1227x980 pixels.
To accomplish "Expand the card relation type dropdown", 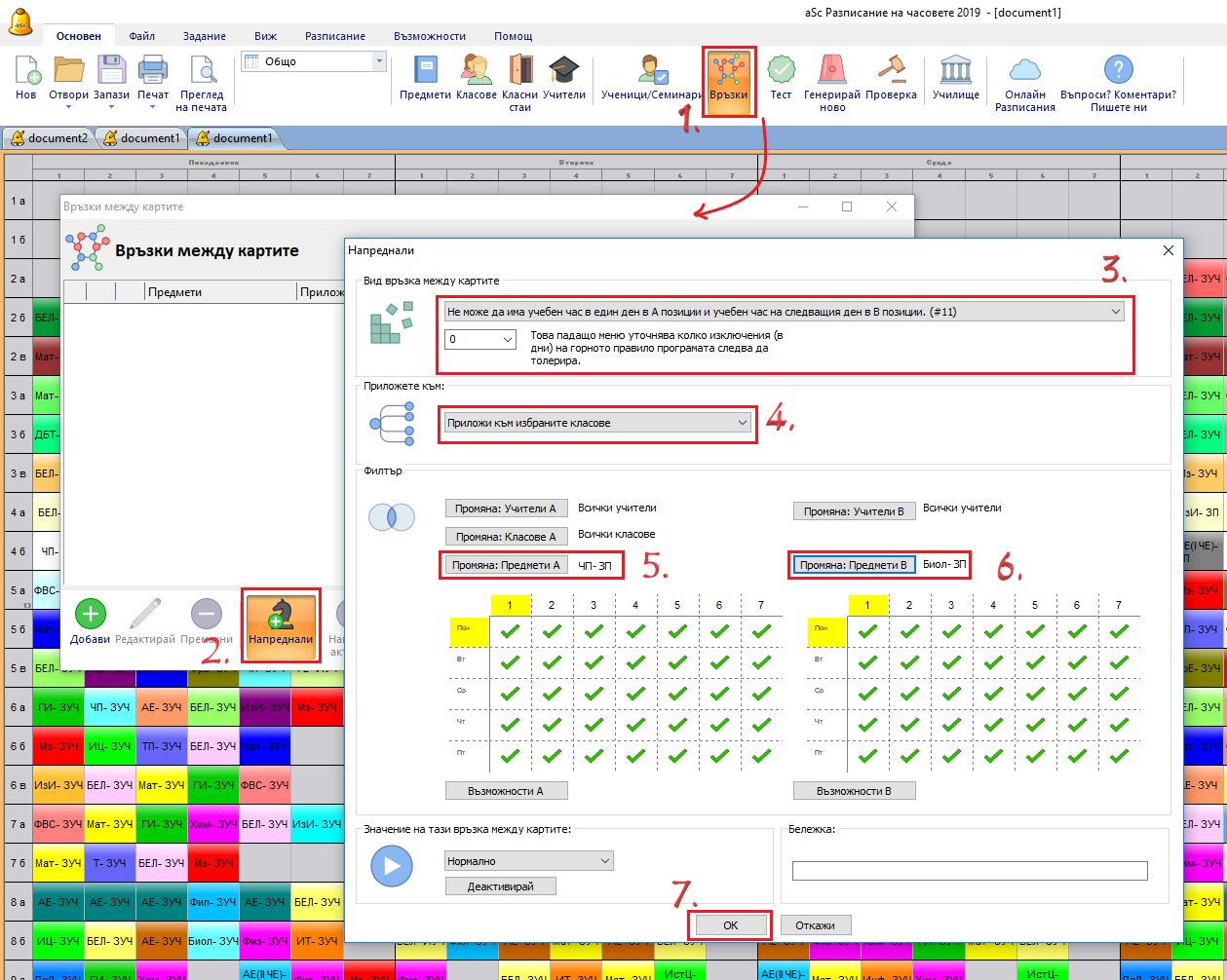I will [x=1115, y=311].
